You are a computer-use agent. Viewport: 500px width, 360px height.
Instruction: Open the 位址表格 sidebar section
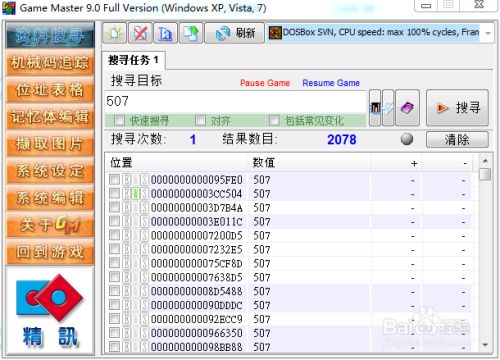(x=50, y=90)
